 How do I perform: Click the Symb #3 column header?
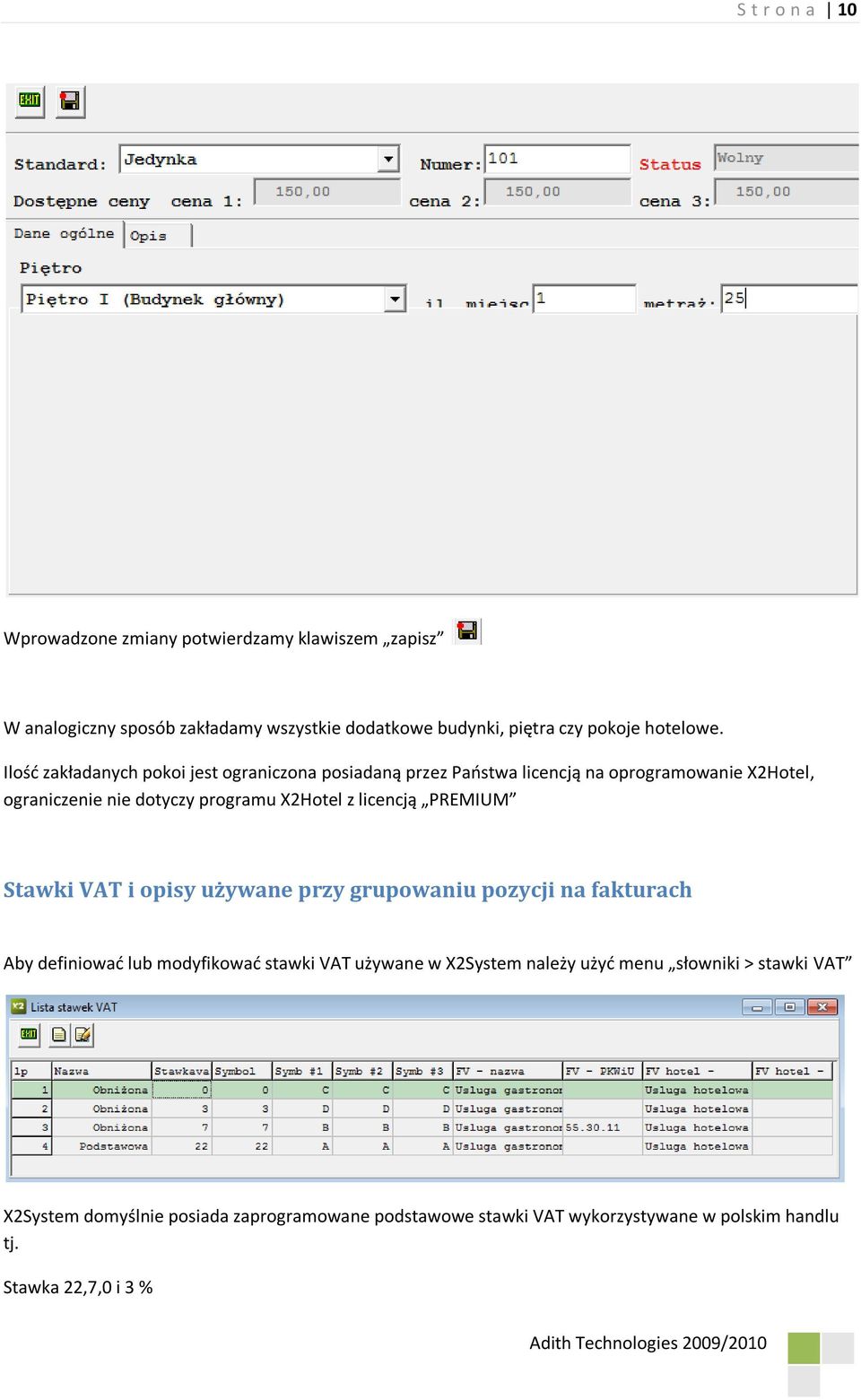[422, 1071]
